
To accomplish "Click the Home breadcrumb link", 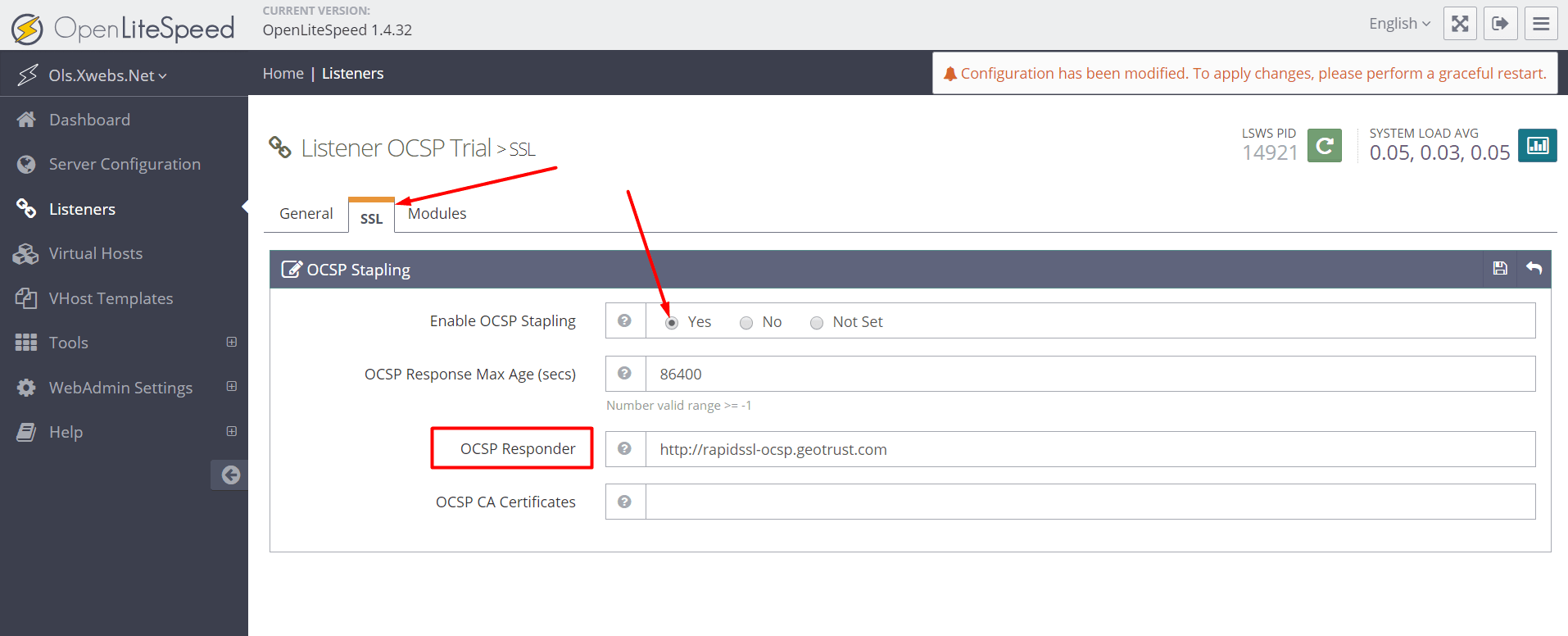I will (283, 74).
